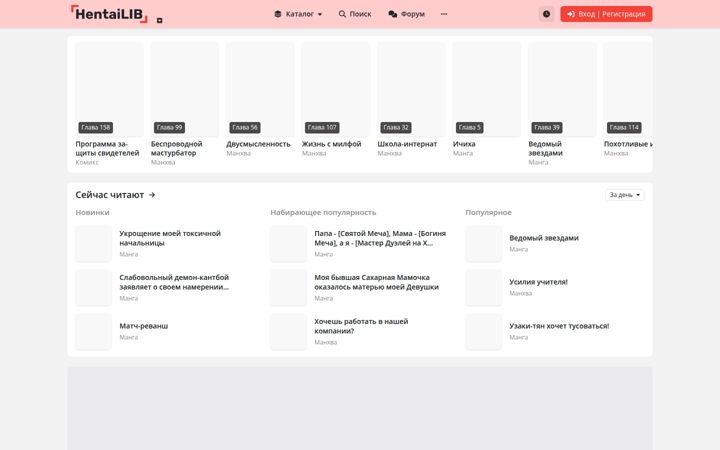720x450 pixels.
Task: Open Жизнь с милфой title link
Action: (x=332, y=144)
